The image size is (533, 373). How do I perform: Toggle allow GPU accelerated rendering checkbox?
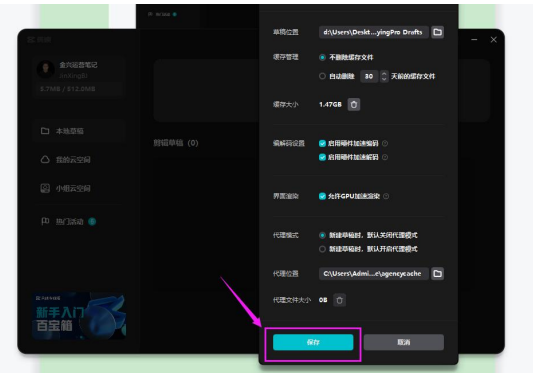[x=322, y=196]
